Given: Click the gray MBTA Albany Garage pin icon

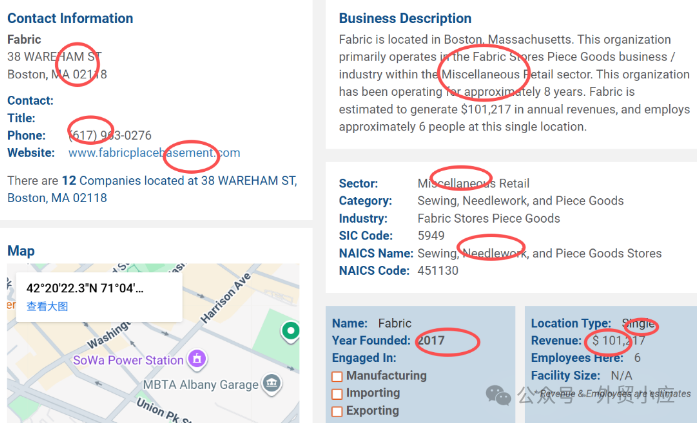Looking at the screenshot, I should coord(271,384).
